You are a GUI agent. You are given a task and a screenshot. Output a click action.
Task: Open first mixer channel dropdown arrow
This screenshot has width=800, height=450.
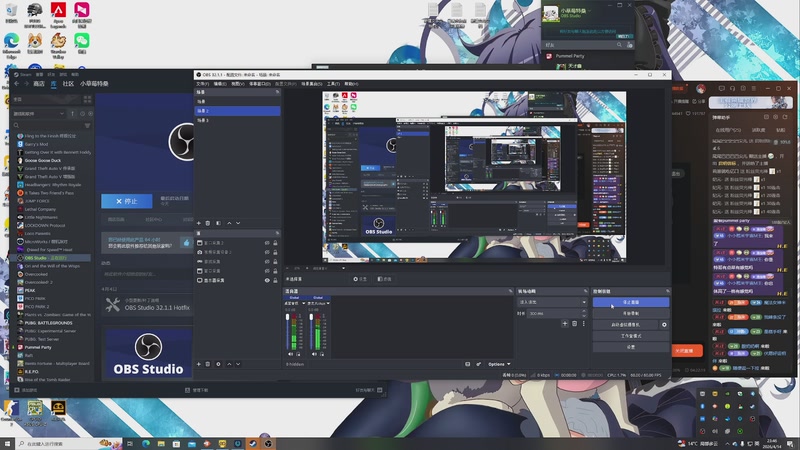coord(304,303)
